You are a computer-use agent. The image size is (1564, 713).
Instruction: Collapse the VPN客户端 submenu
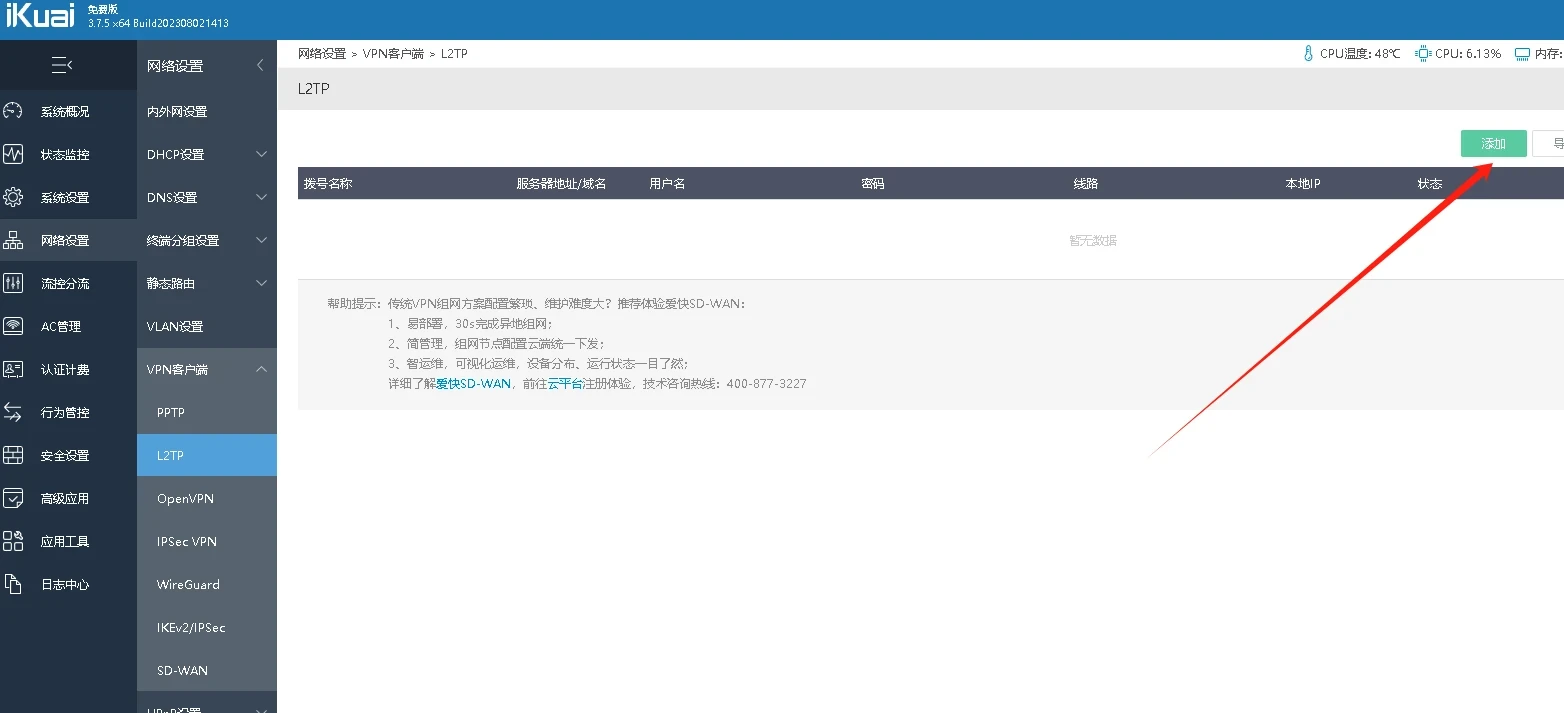tap(206, 369)
